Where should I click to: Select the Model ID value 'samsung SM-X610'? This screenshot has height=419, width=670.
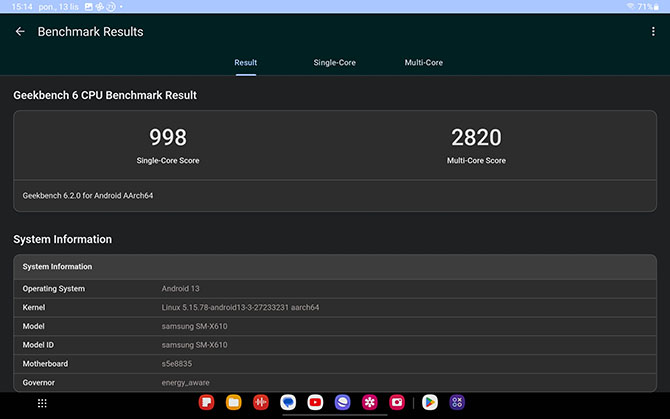194,345
